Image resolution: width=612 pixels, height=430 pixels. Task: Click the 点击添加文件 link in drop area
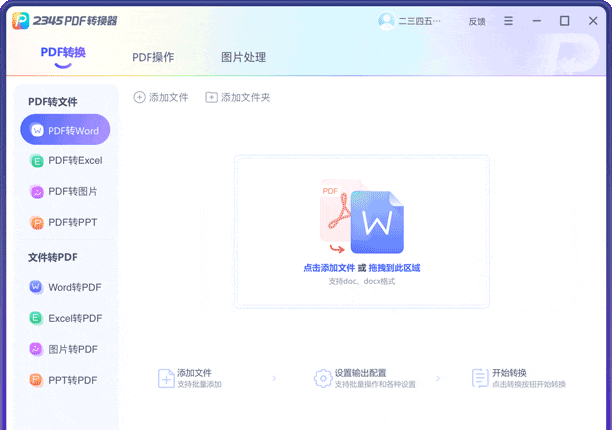click(329, 268)
